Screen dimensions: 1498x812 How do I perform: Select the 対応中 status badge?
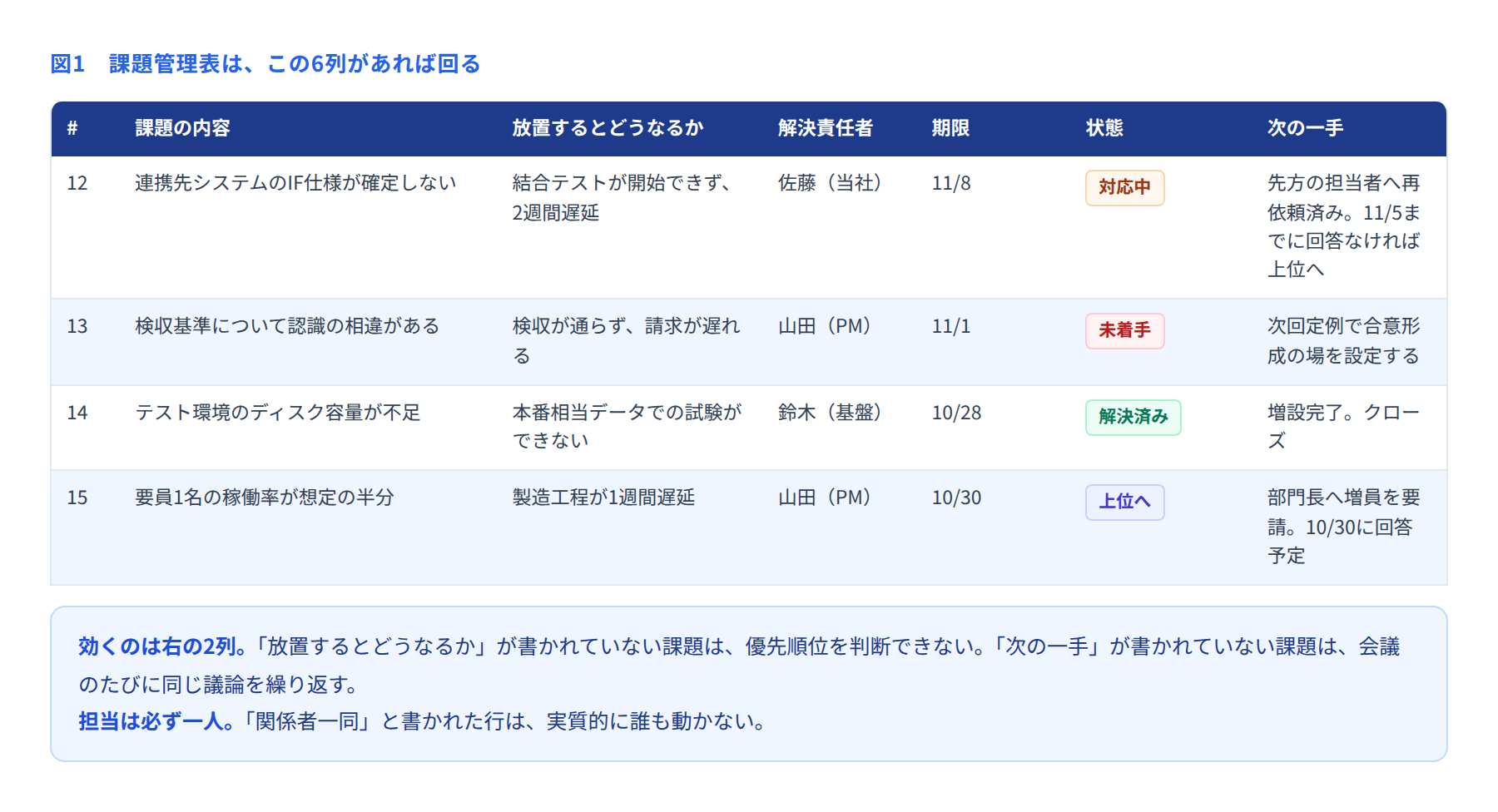1124,187
